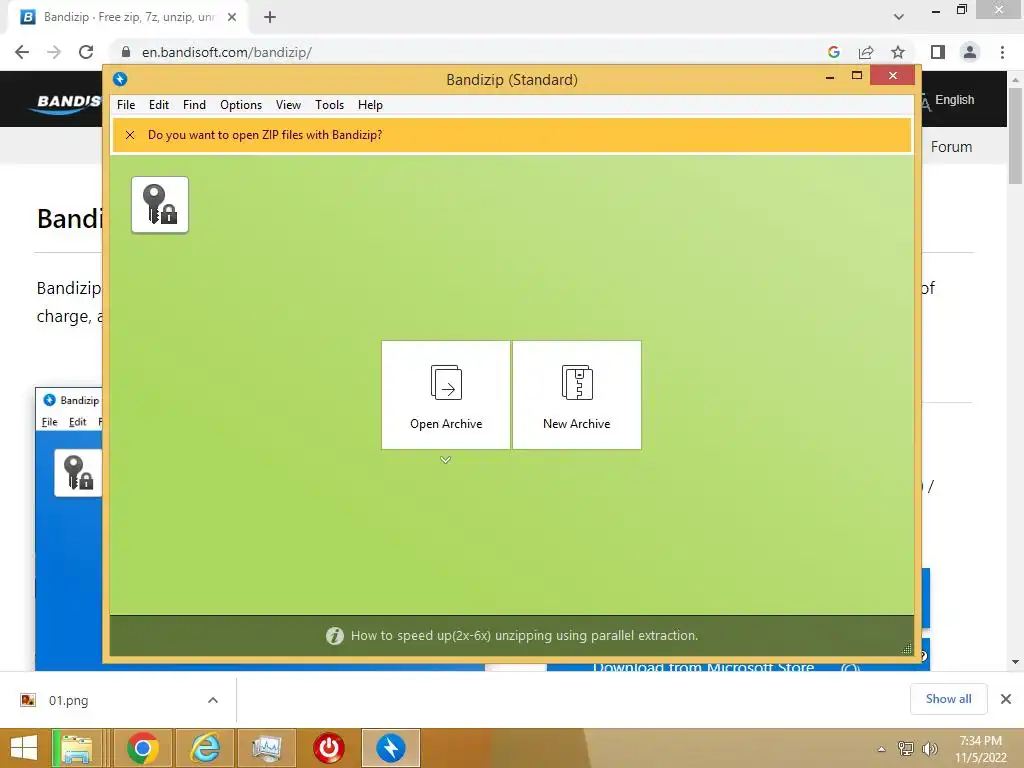The height and width of the screenshot is (768, 1024).
Task: Open the Edit menu in Bandizip
Action: [159, 104]
